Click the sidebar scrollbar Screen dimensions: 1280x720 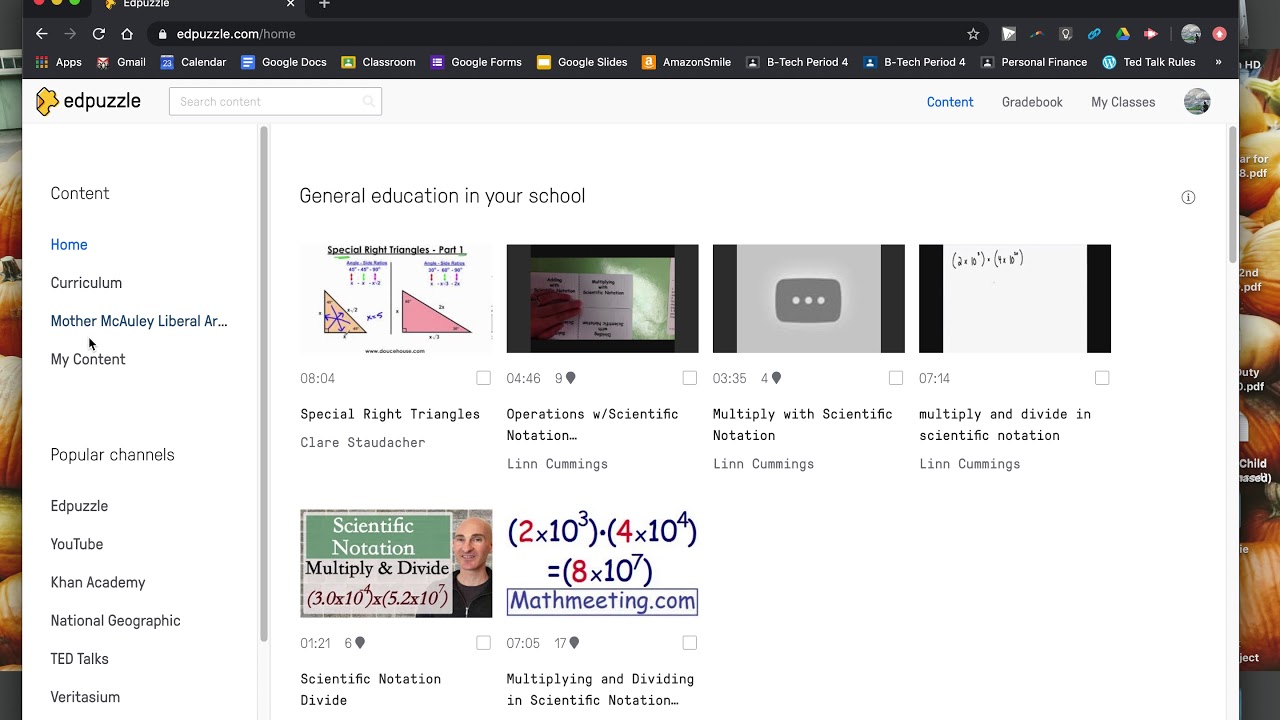pyautogui.click(x=264, y=384)
